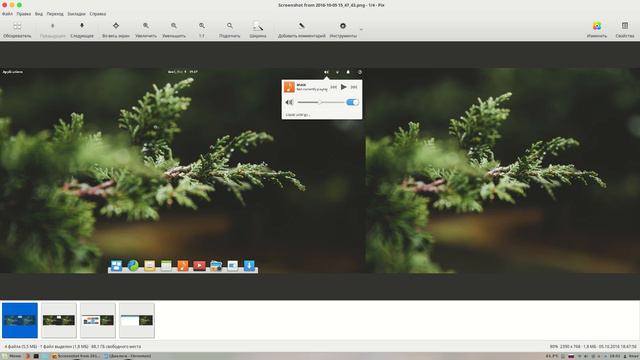This screenshot has width=640, height=360.
Task: Select the fourth thumbnail in filmstrip
Action: [x=137, y=320]
